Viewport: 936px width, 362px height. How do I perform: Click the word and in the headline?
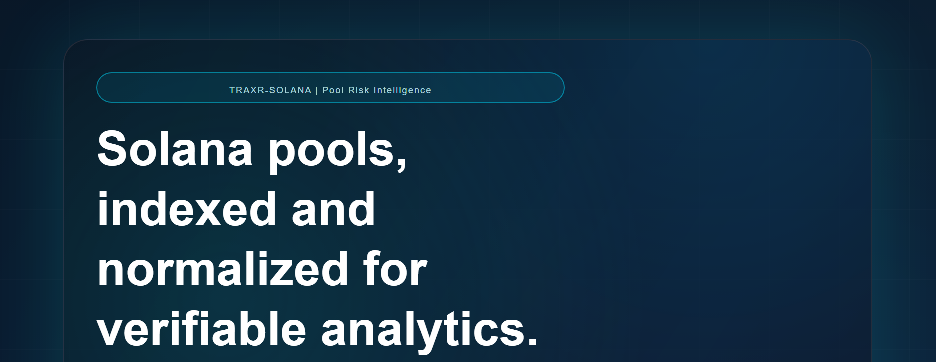[333, 208]
